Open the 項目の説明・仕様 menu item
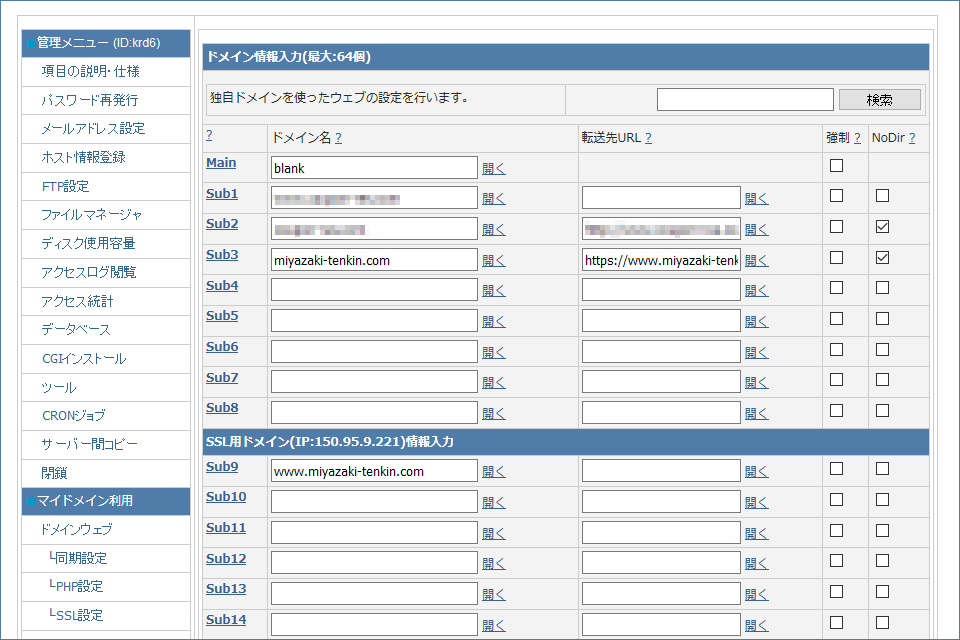Screen dimensions: 960x640 [x=90, y=72]
